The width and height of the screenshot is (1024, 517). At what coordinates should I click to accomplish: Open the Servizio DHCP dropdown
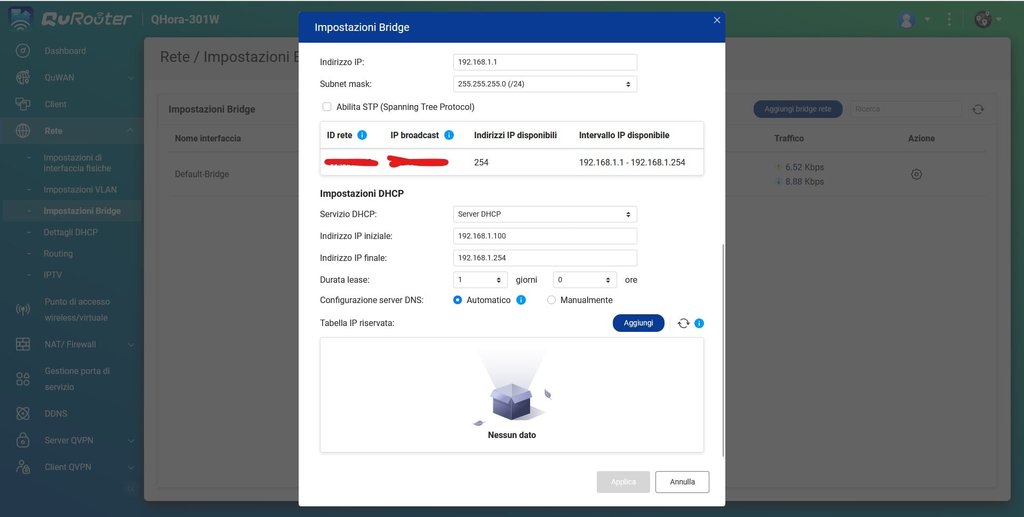[x=545, y=214]
